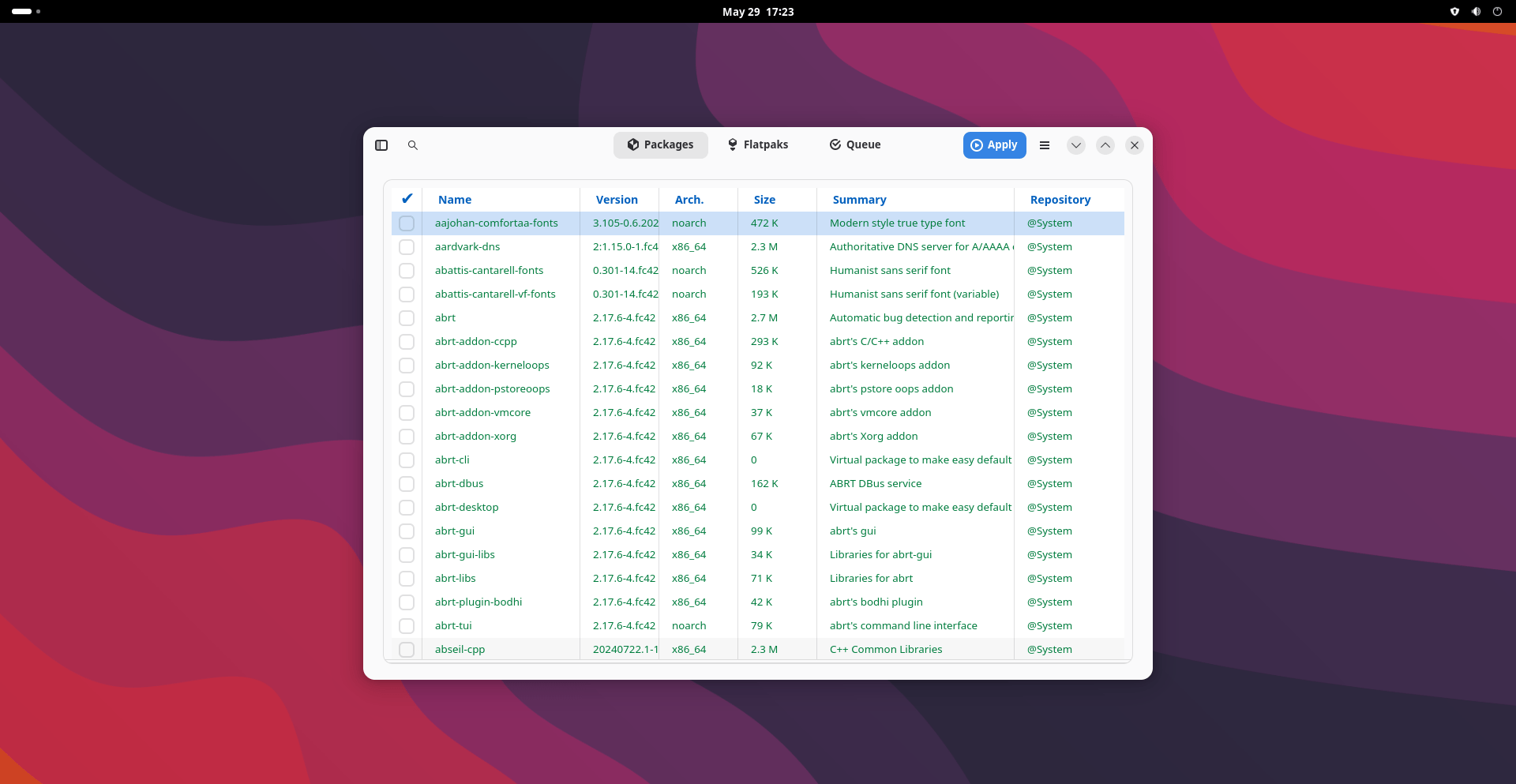The image size is (1516, 784).
Task: Click the minimize chevron-down window button
Action: [1075, 145]
